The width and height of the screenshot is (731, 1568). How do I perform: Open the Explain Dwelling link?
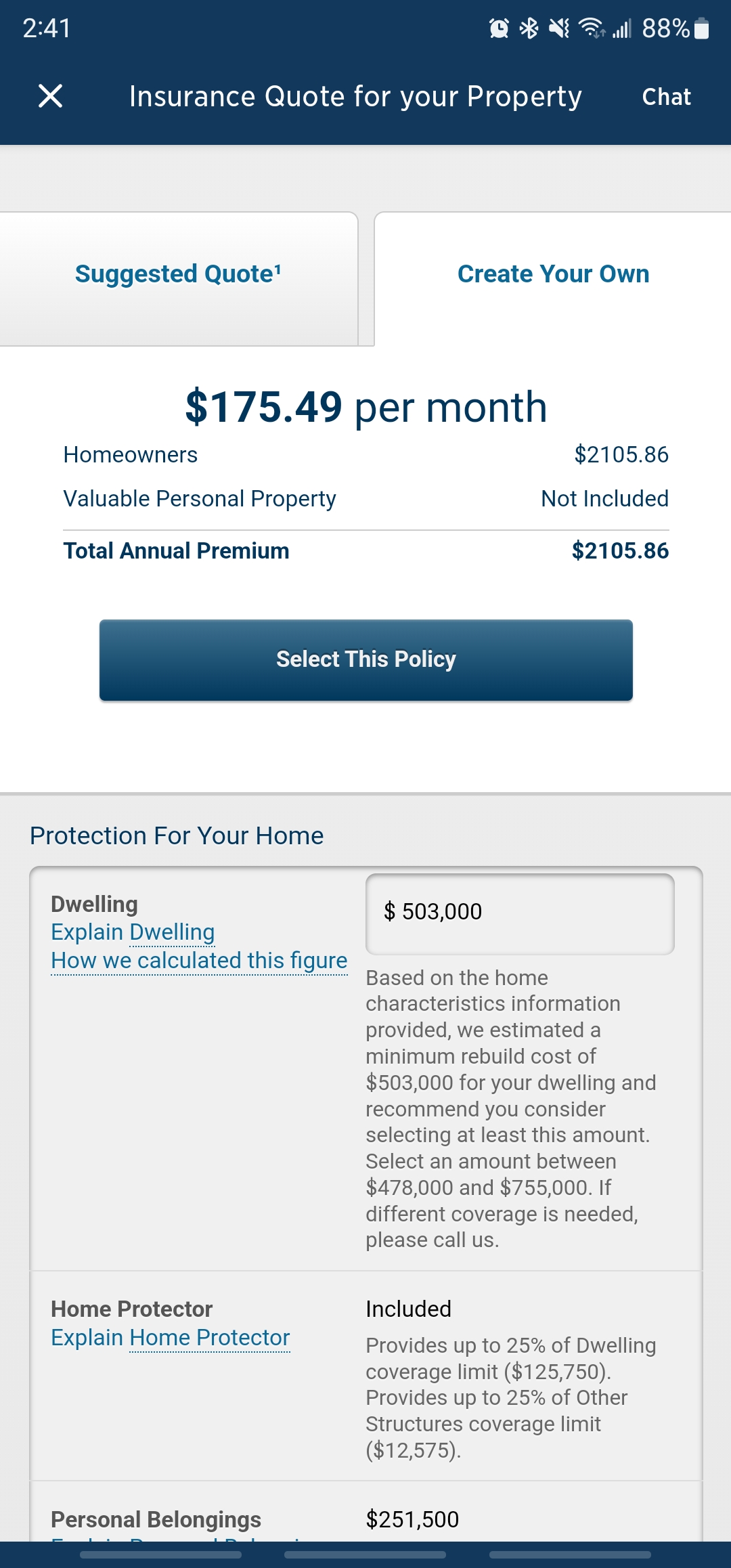[x=133, y=932]
